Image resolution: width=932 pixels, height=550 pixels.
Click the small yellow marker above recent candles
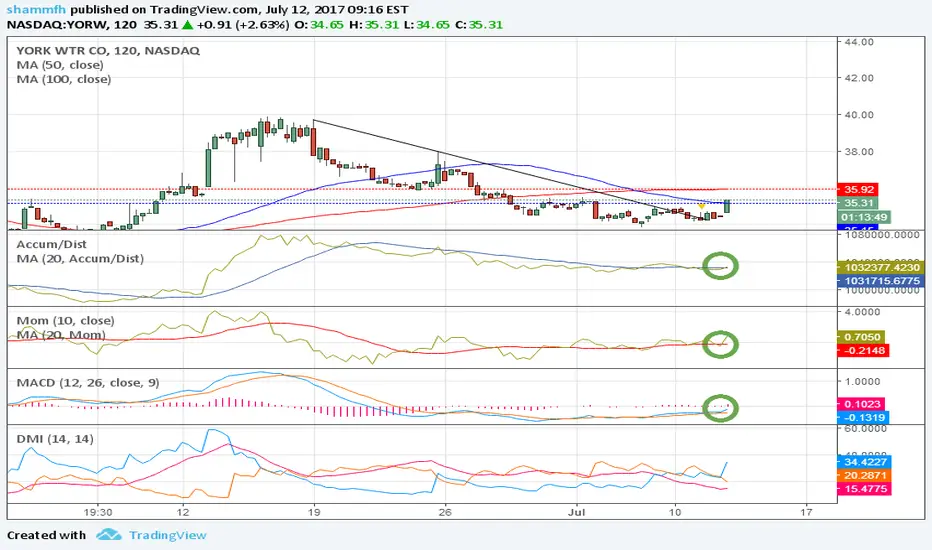[701, 206]
